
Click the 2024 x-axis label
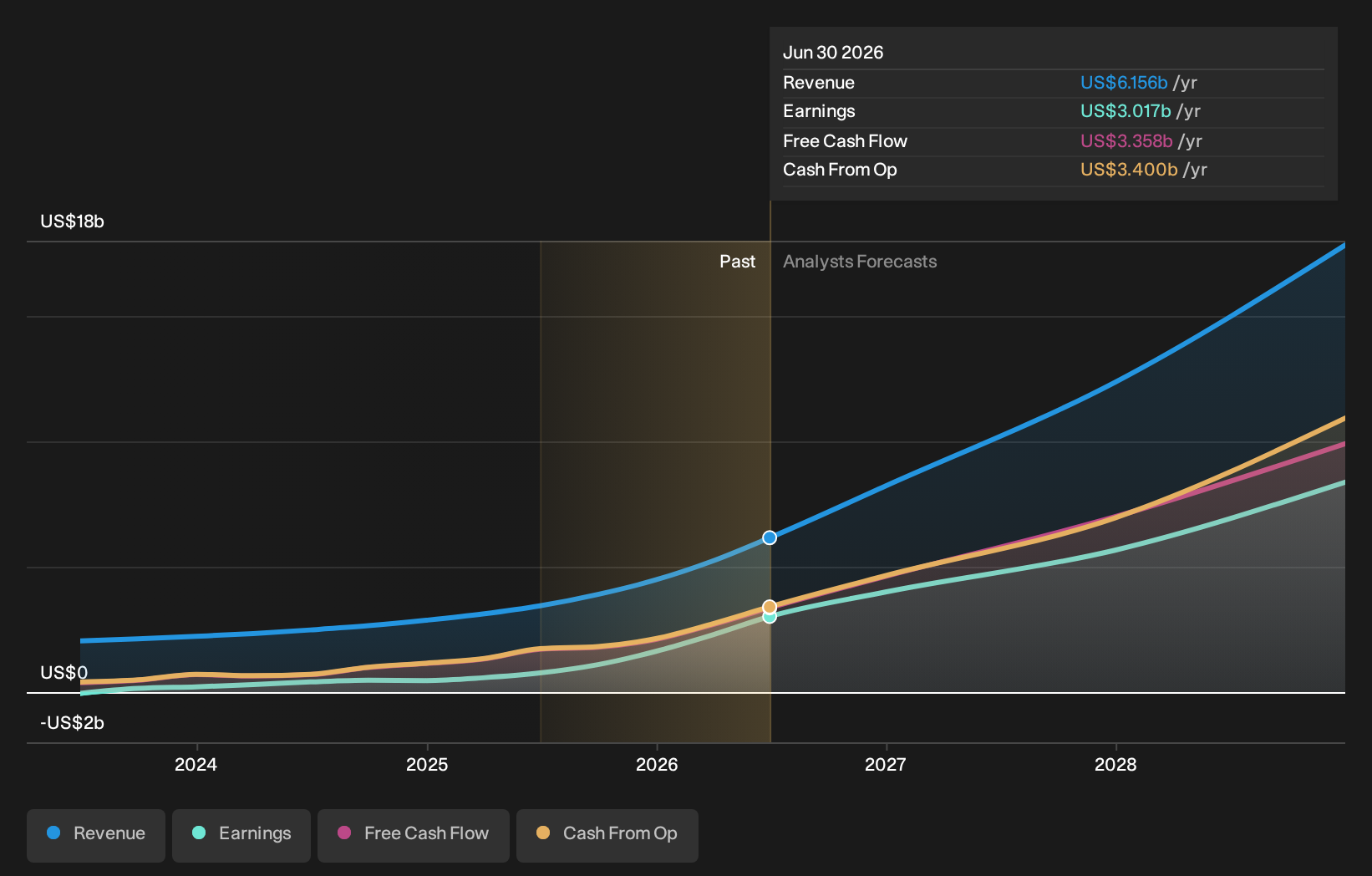196,765
